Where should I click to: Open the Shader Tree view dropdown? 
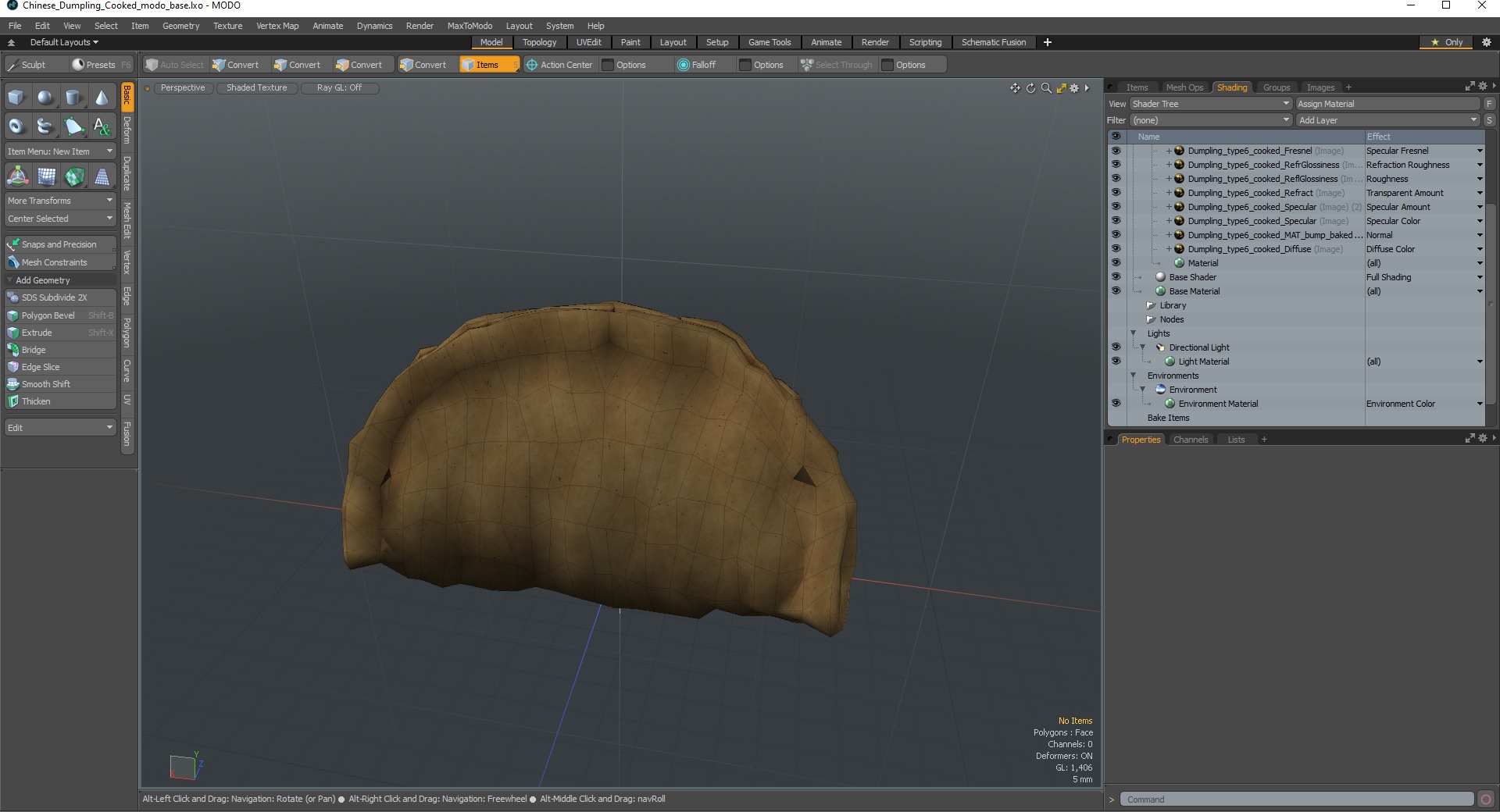click(1210, 104)
